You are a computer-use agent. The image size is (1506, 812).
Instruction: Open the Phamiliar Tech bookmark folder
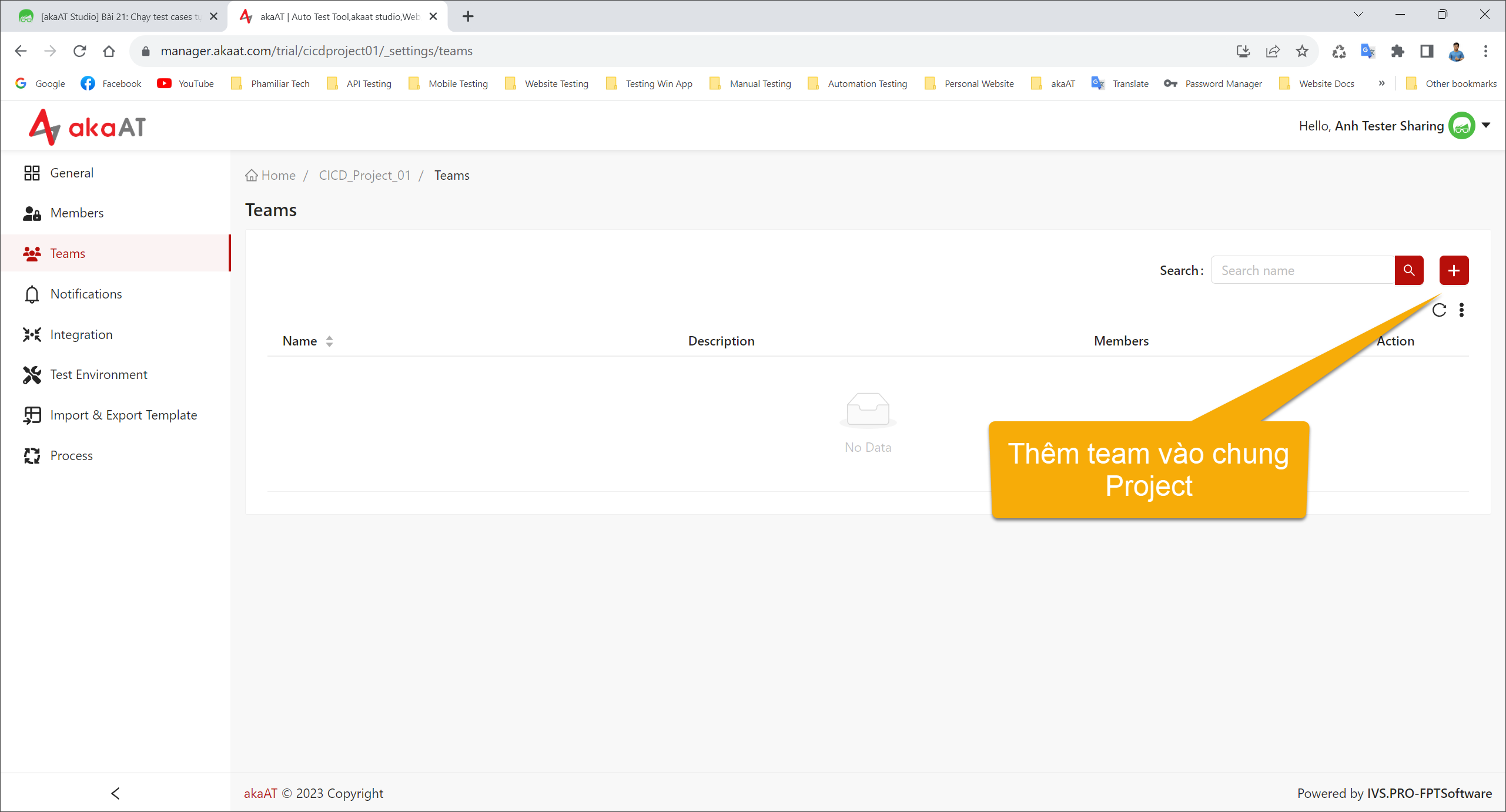(x=270, y=83)
